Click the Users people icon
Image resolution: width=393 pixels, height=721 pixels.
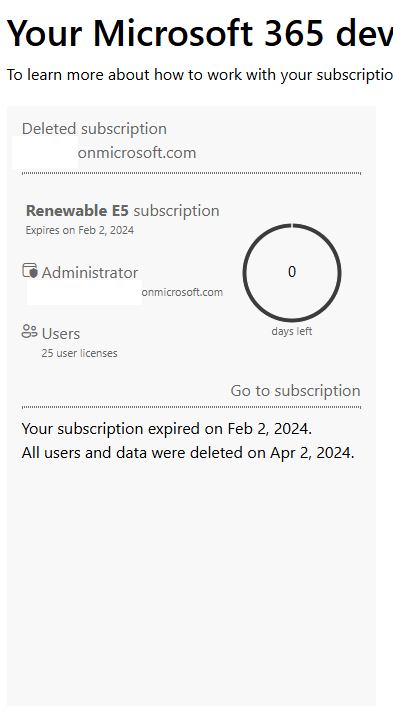(x=29, y=331)
